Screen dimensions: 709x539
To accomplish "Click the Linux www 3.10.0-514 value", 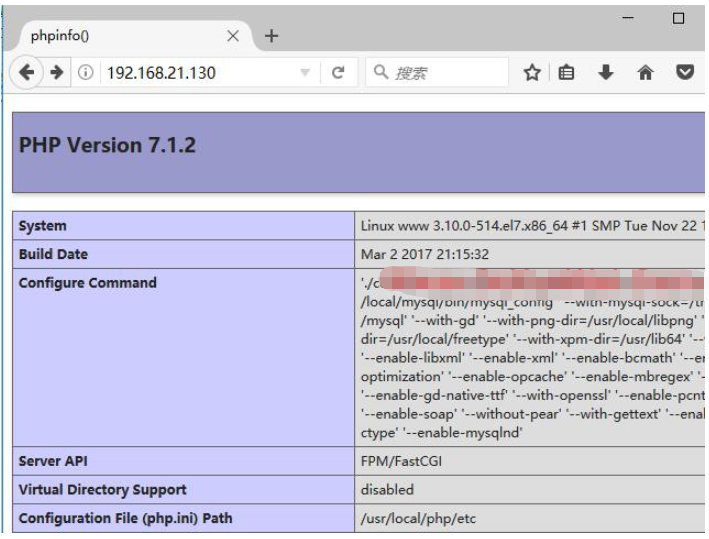I will pos(532,226).
